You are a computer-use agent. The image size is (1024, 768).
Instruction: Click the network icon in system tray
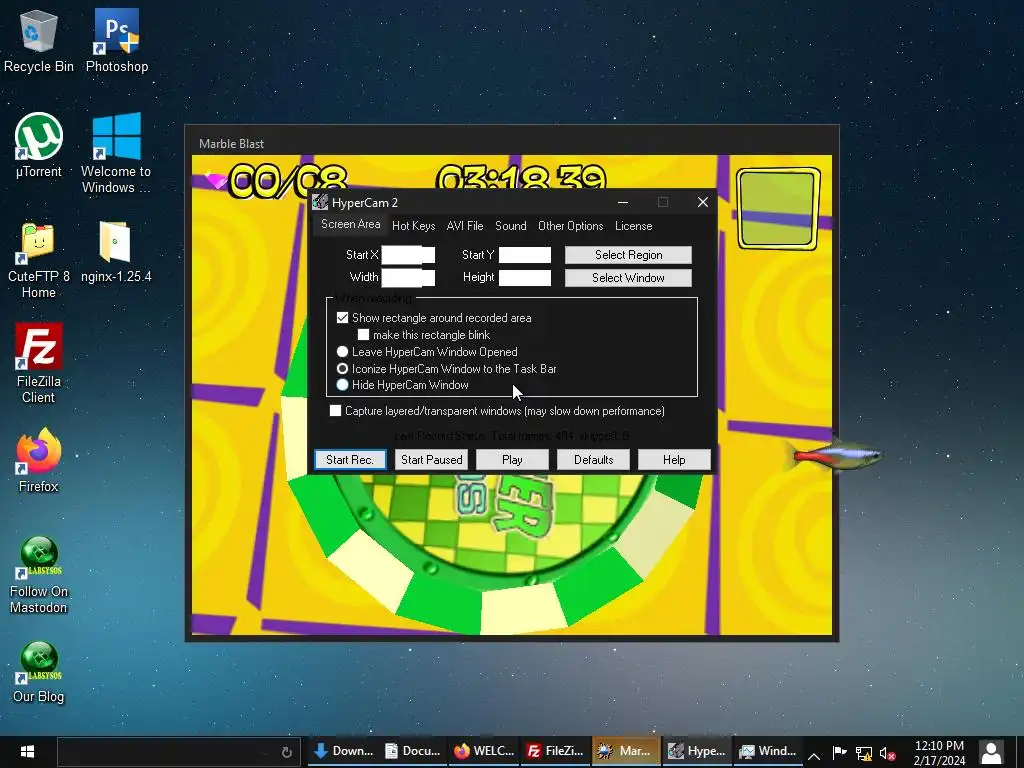tap(864, 754)
